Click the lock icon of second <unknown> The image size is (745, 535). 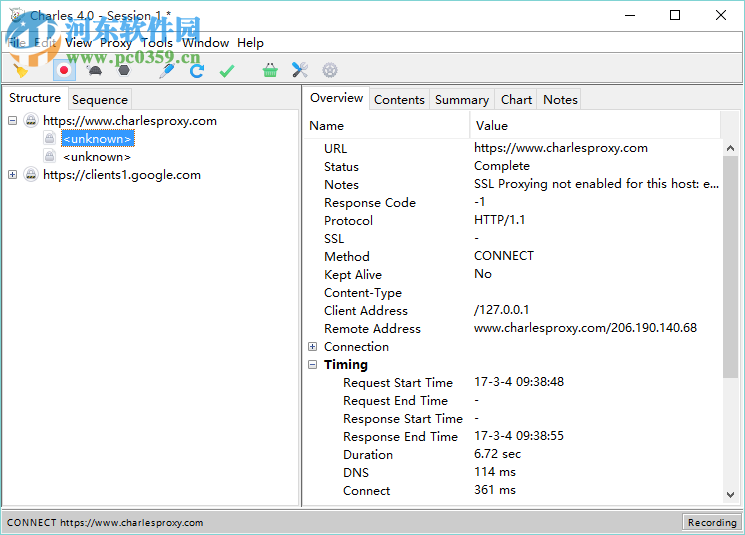click(x=50, y=156)
